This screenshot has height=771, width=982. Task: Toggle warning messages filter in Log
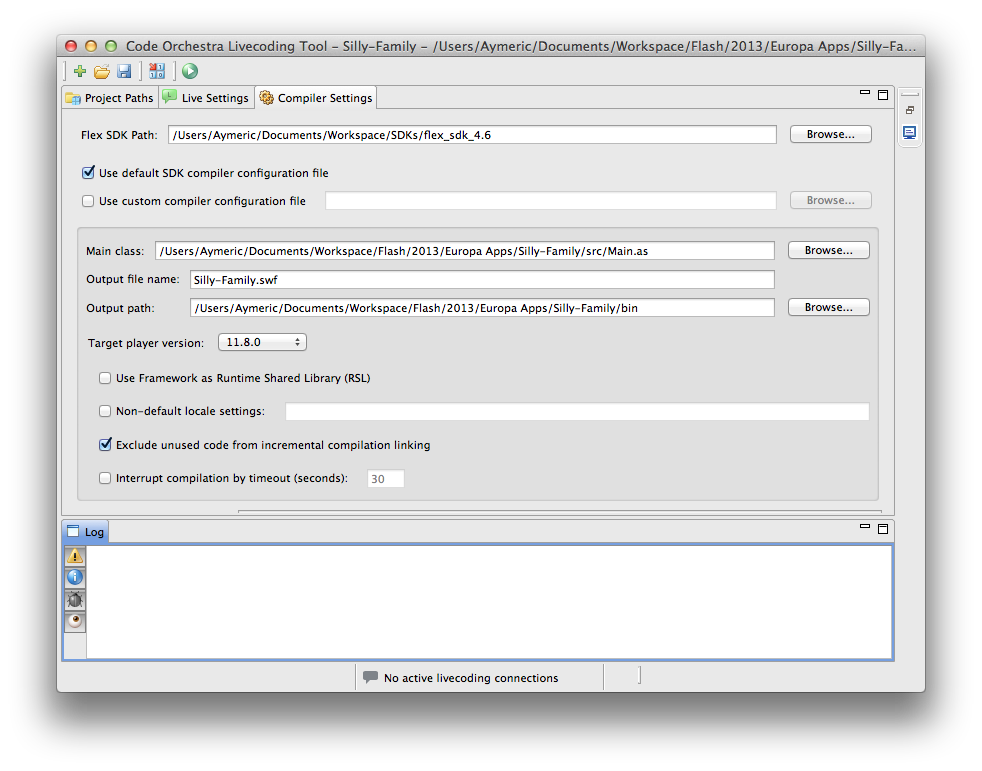pos(75,557)
